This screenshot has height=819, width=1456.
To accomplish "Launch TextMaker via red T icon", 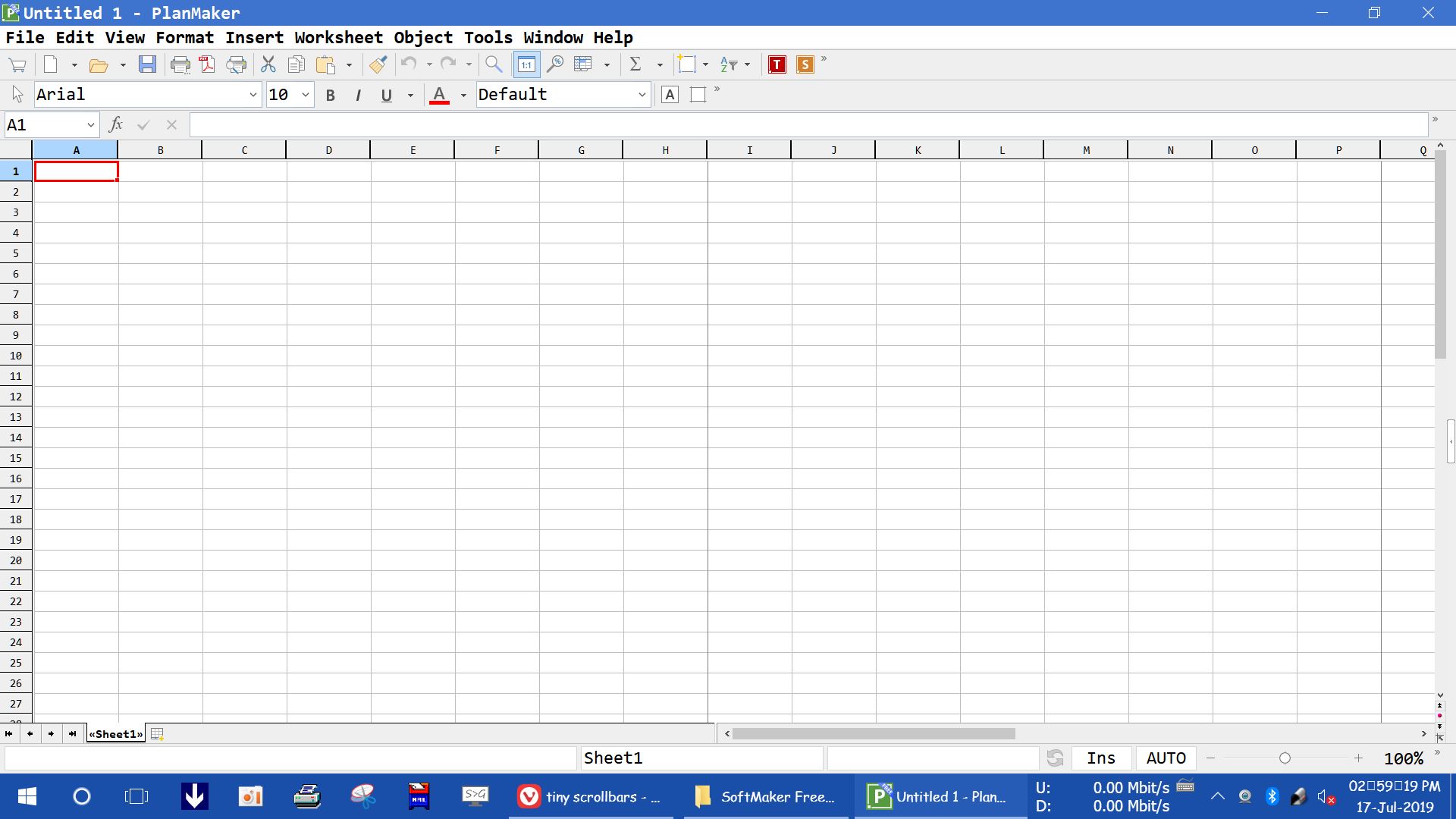I will pyautogui.click(x=777, y=64).
